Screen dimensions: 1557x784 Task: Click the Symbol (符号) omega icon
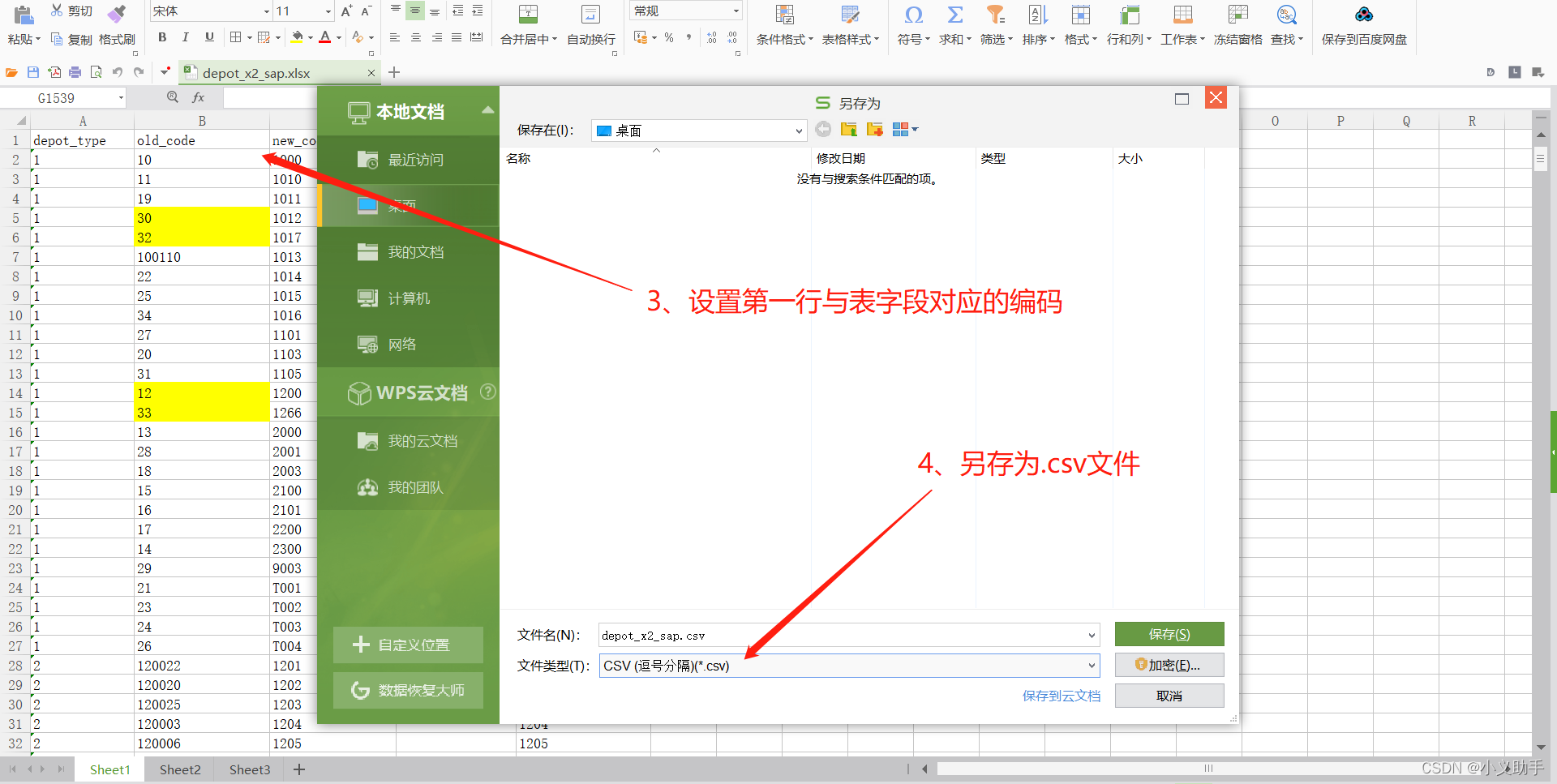coord(914,14)
